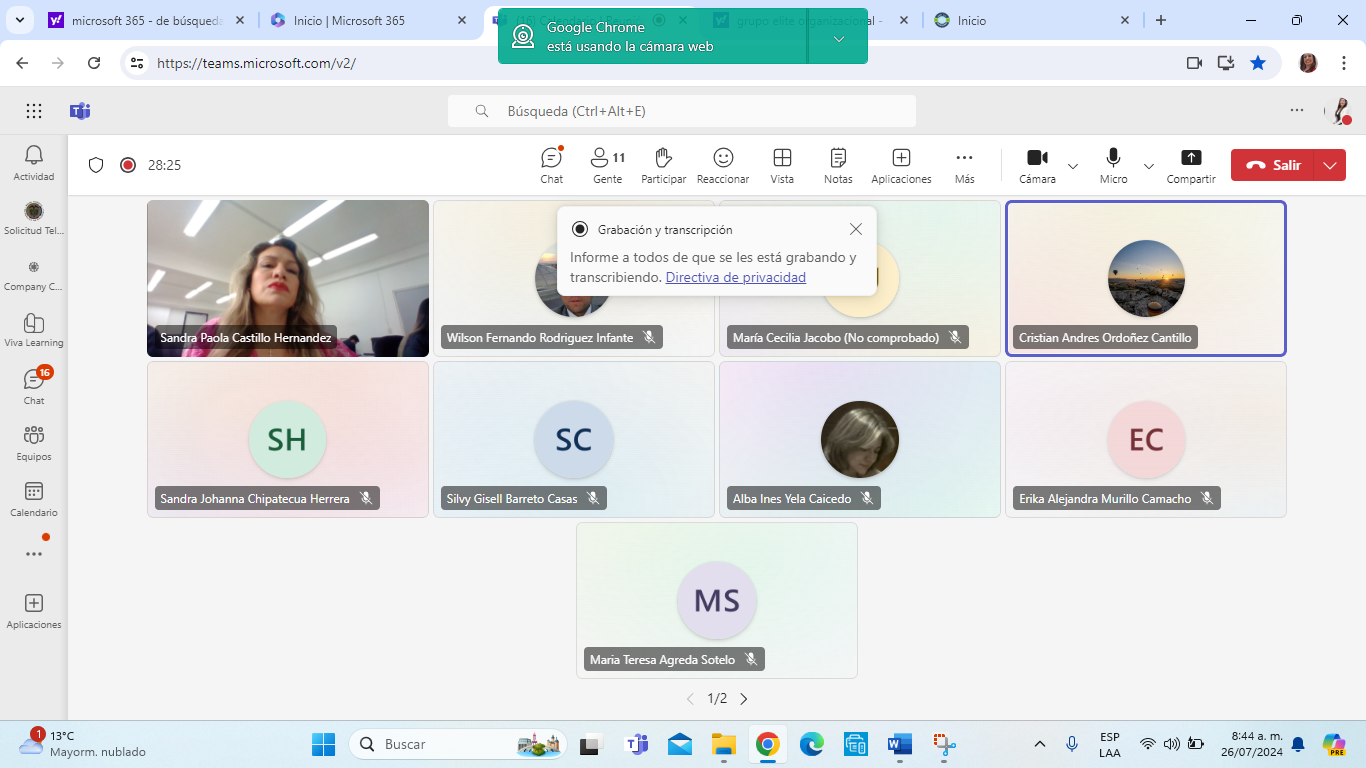Start sharing with Compartir button
The width and height of the screenshot is (1366, 768).
click(x=1191, y=166)
